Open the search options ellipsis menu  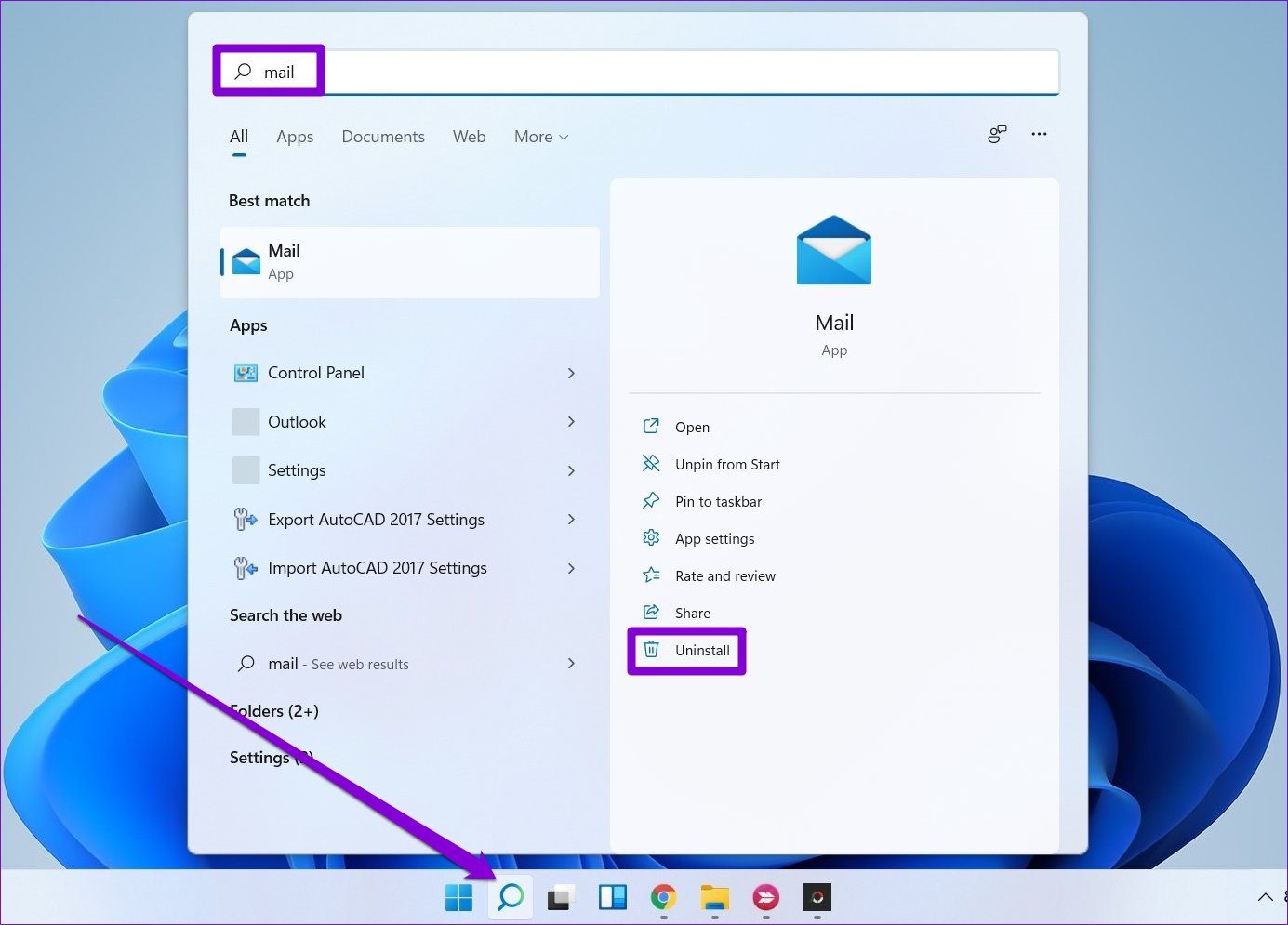click(x=1039, y=134)
